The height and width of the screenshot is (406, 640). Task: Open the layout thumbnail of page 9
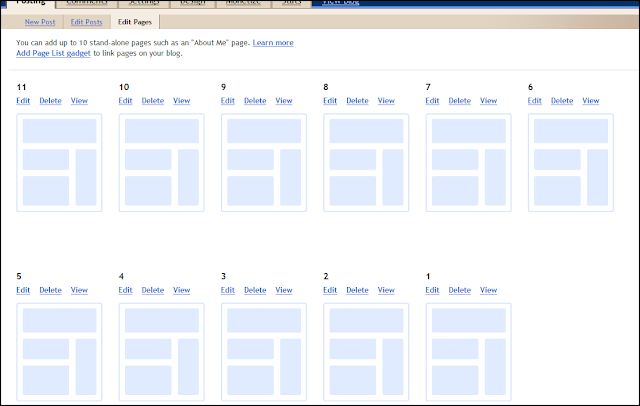tap(264, 162)
